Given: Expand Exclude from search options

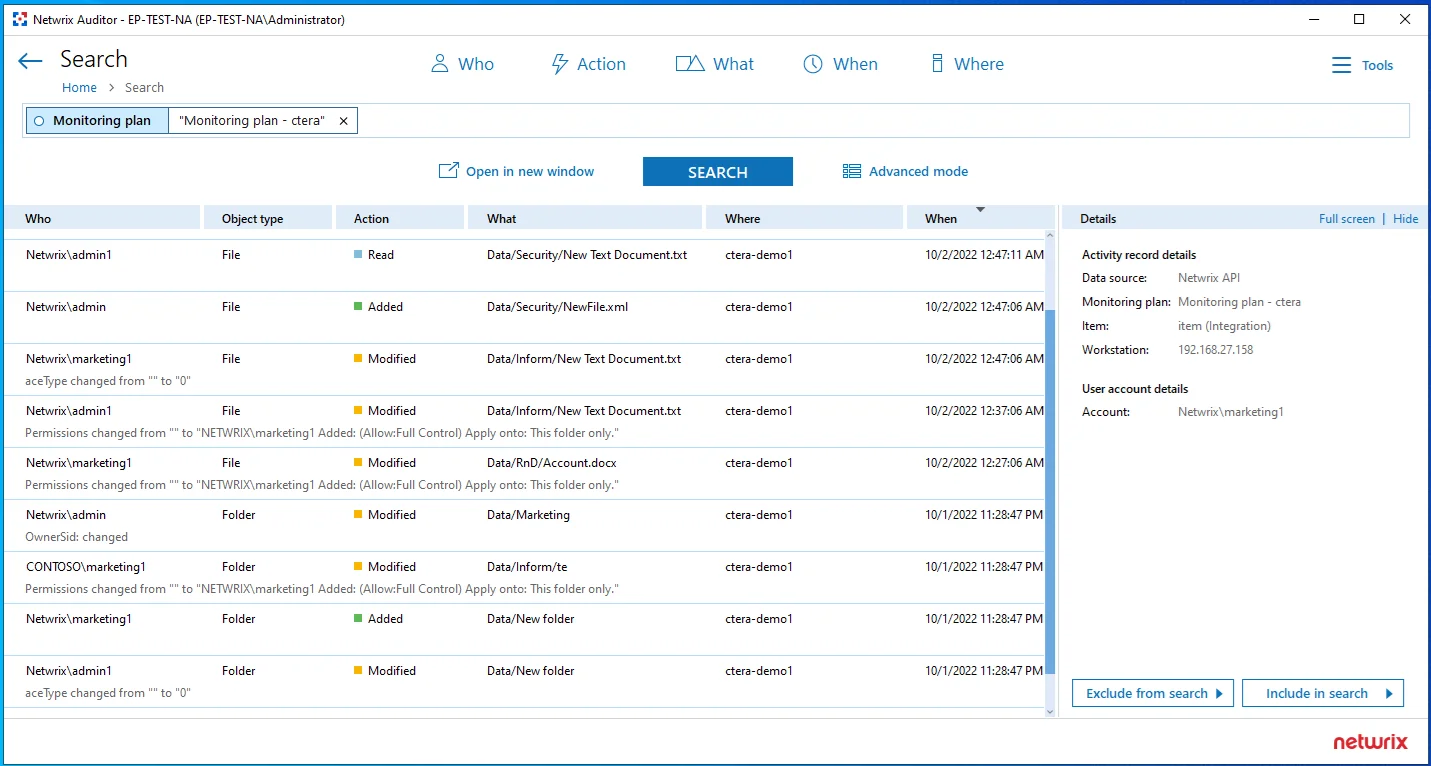Looking at the screenshot, I should [1153, 693].
